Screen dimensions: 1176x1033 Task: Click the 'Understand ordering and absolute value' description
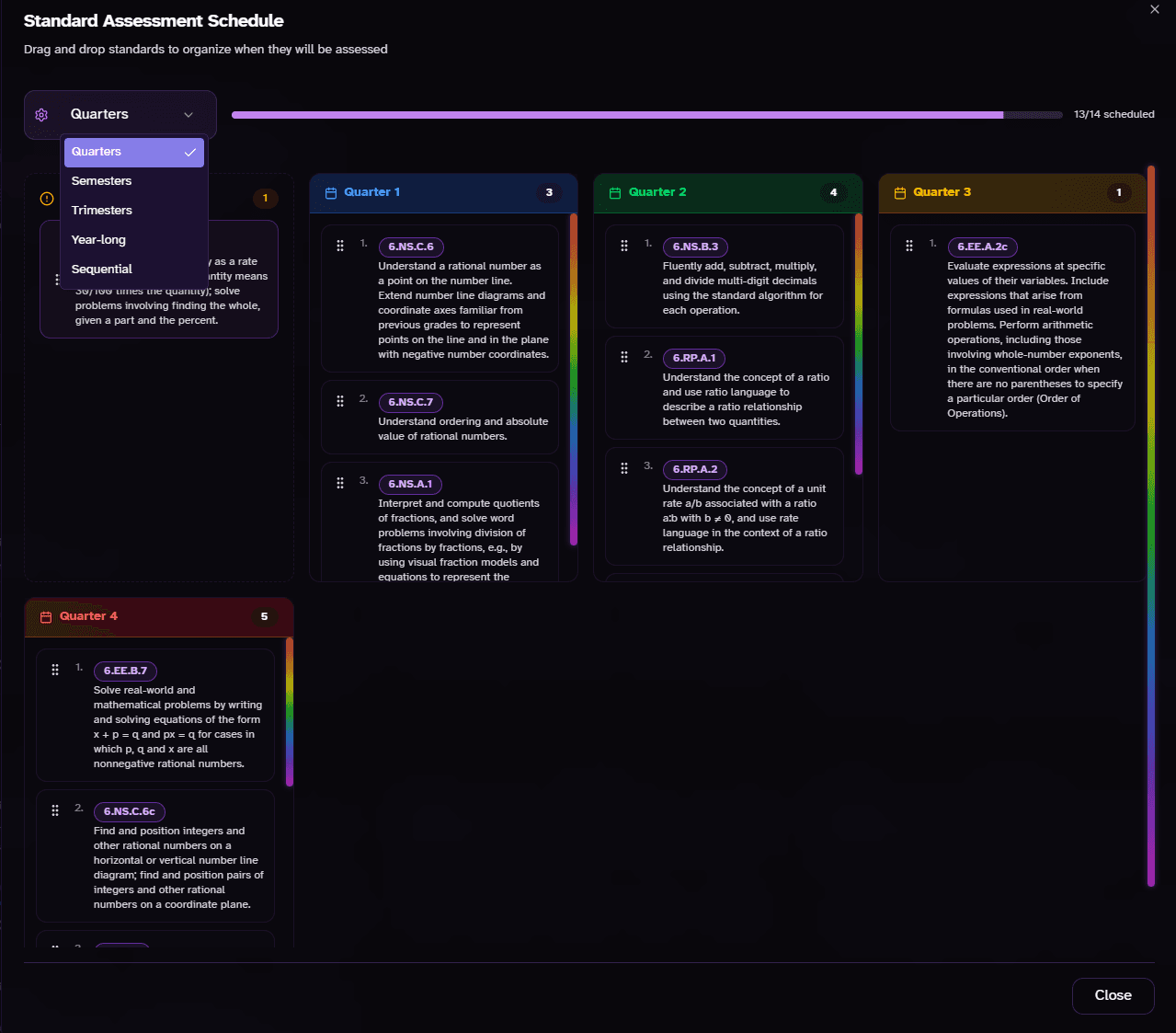pos(463,429)
